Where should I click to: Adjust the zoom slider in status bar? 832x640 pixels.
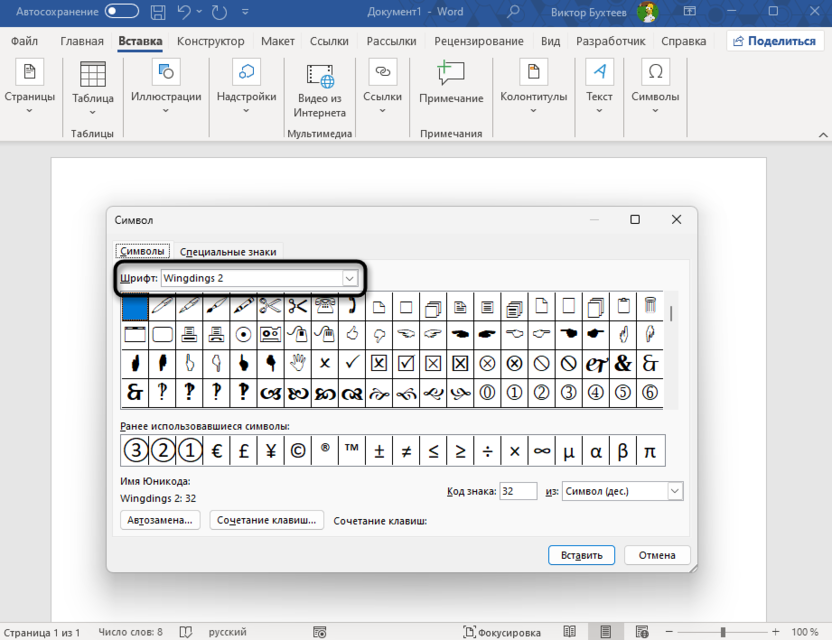click(x=722, y=632)
